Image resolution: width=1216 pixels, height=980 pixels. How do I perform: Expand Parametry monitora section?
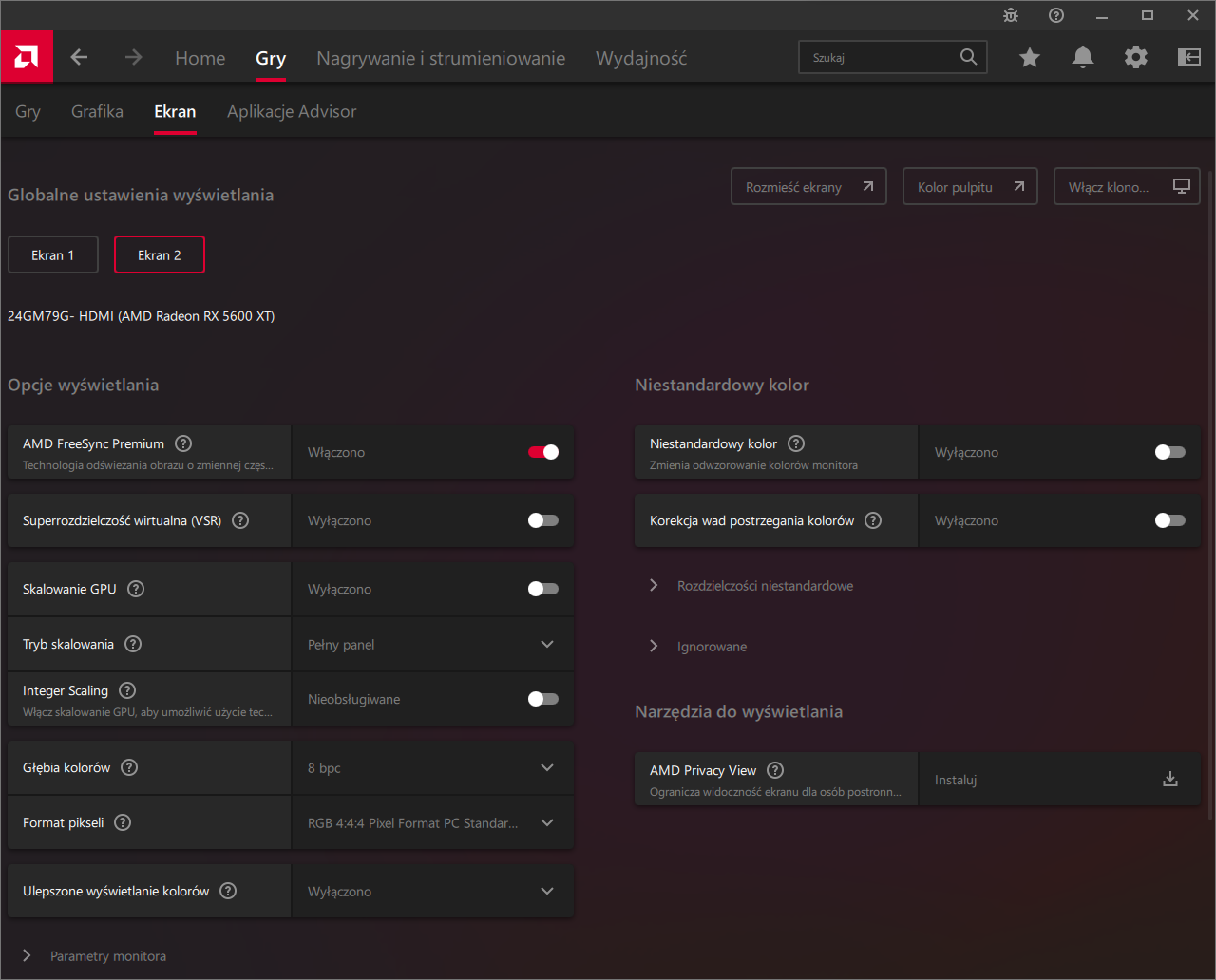pos(93,955)
